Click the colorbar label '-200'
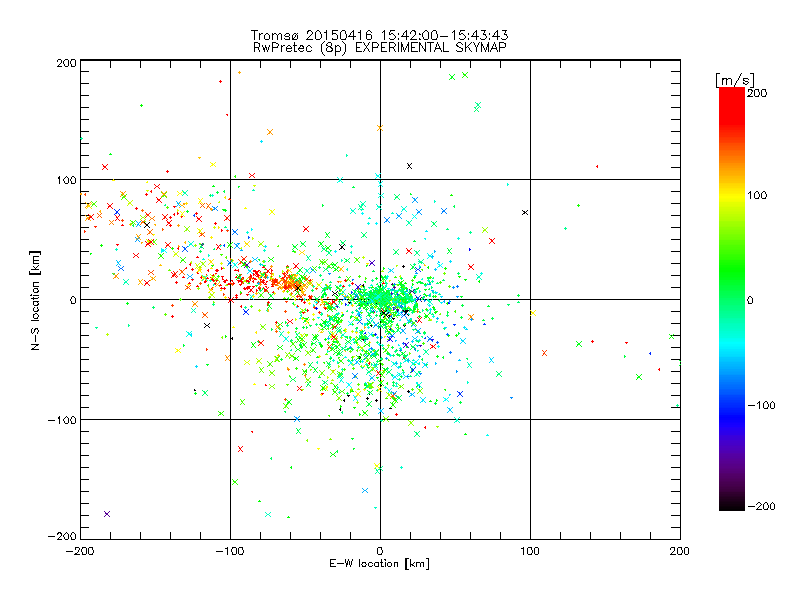The image size is (800, 600). click(761, 506)
